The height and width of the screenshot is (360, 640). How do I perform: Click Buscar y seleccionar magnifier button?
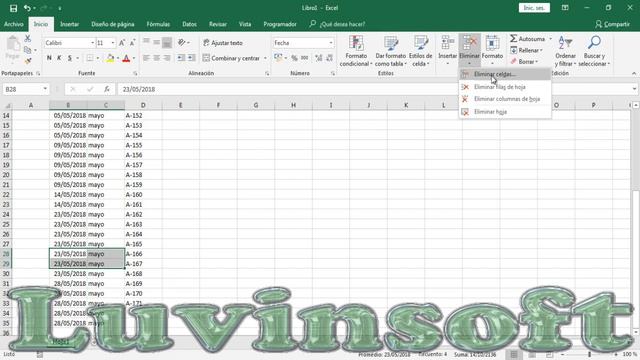594,51
